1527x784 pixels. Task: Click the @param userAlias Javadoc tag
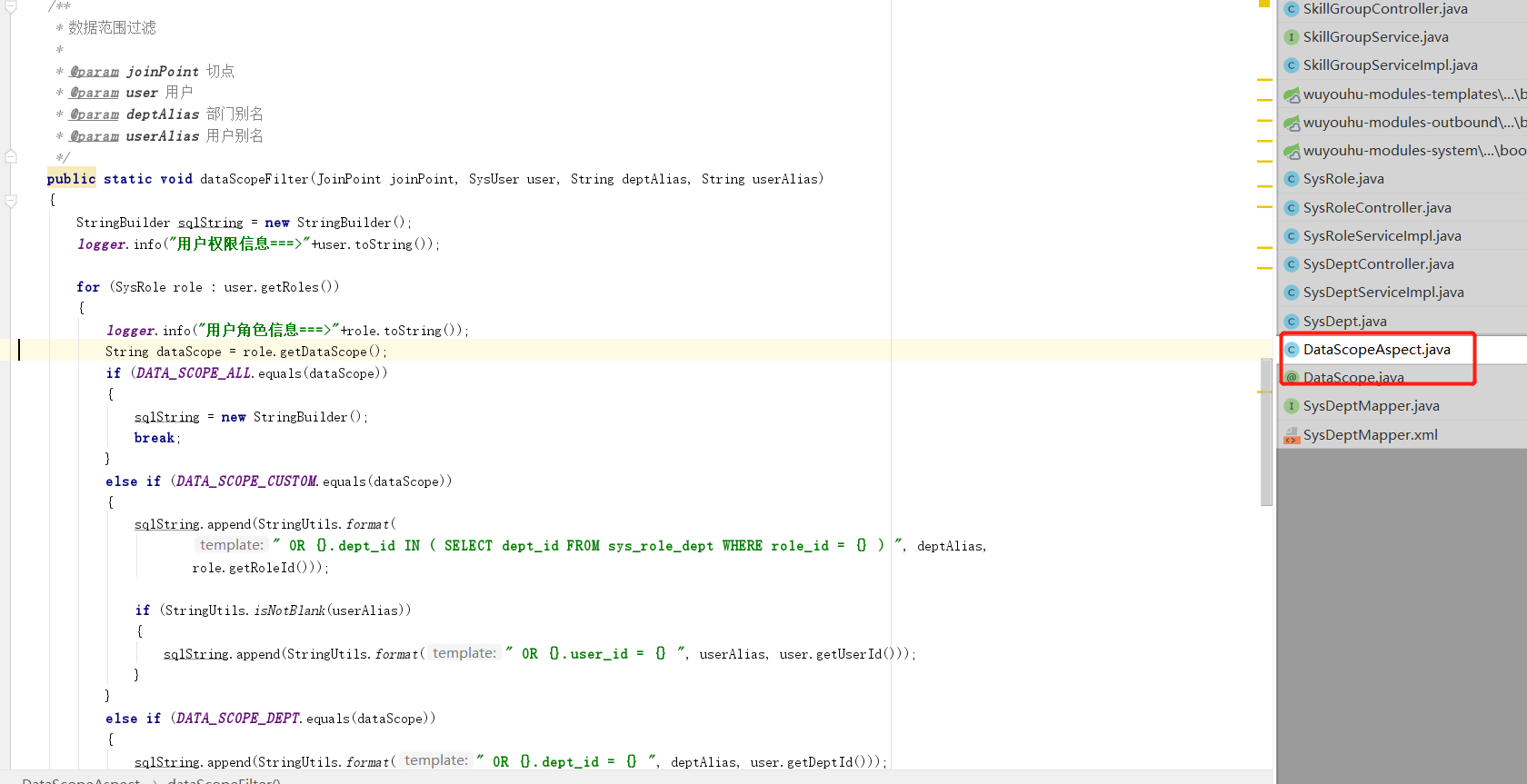tap(135, 136)
